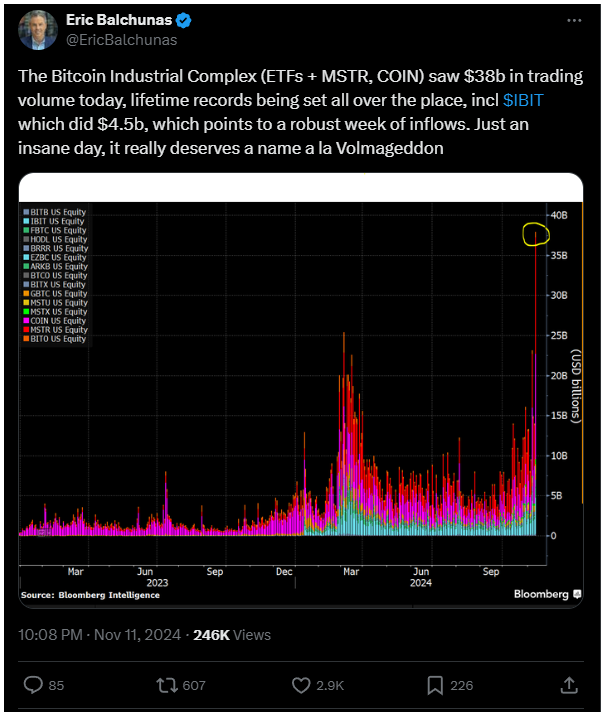605x716 pixels.
Task: Click the Source: Bloomberg Intelligence caption
Action: click(90, 595)
